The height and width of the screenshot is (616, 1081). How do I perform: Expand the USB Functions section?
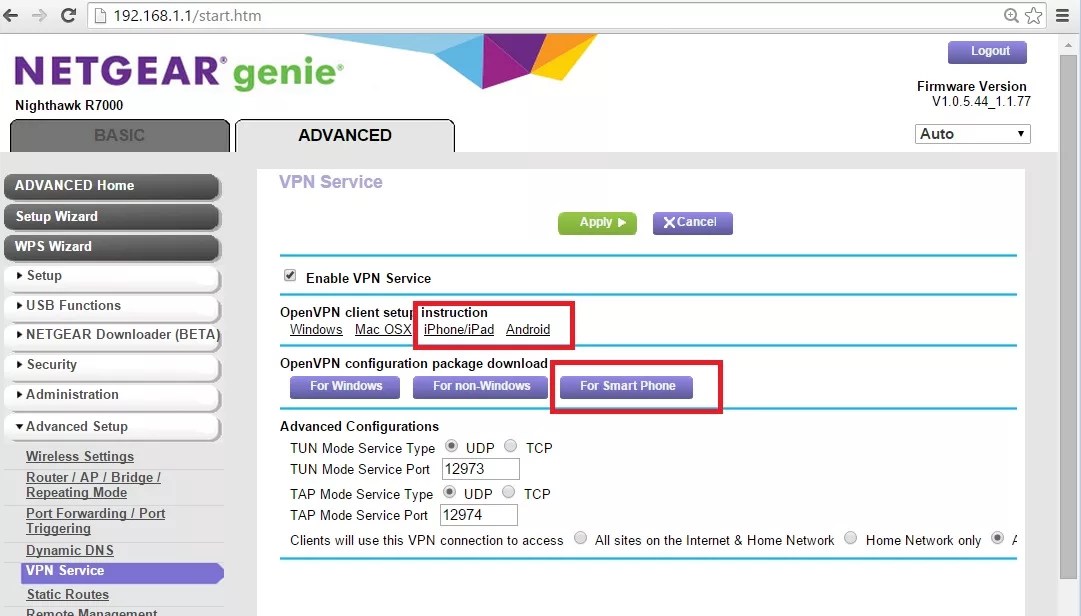click(x=112, y=305)
